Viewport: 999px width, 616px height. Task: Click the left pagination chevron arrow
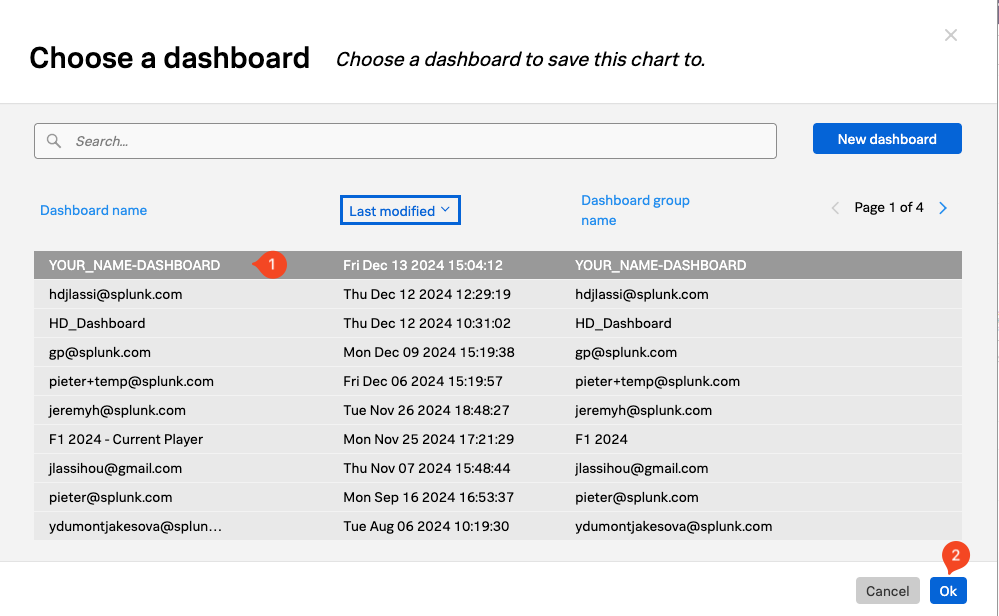point(836,207)
